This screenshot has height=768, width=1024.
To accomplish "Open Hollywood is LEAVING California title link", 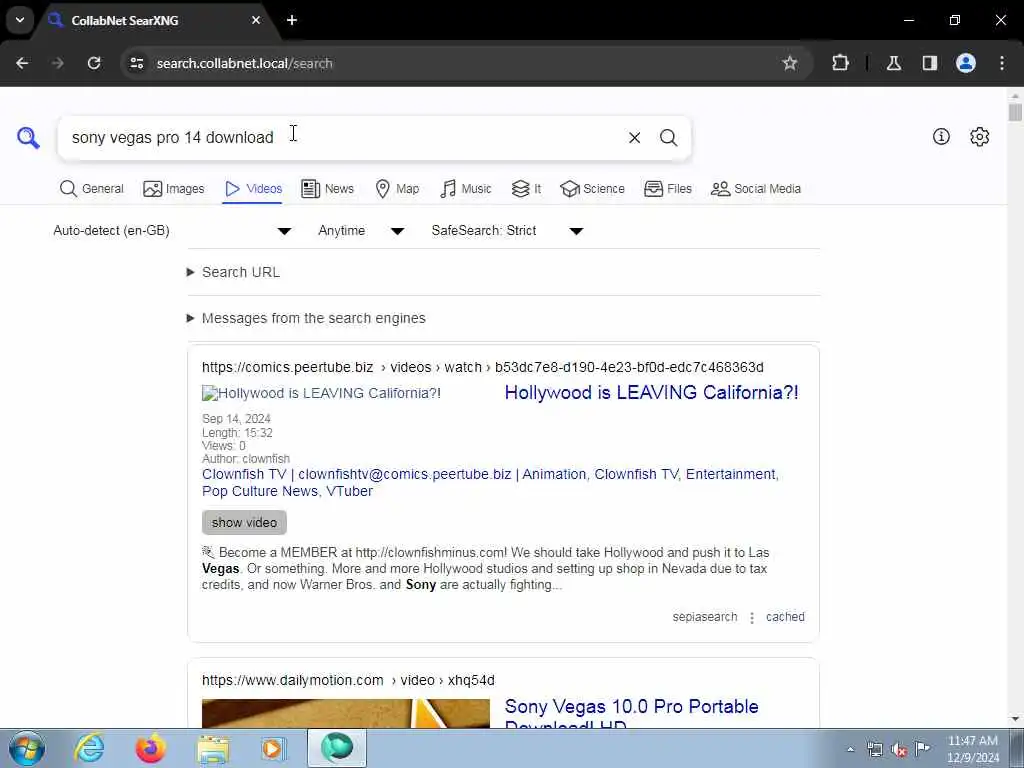I will coord(651,392).
